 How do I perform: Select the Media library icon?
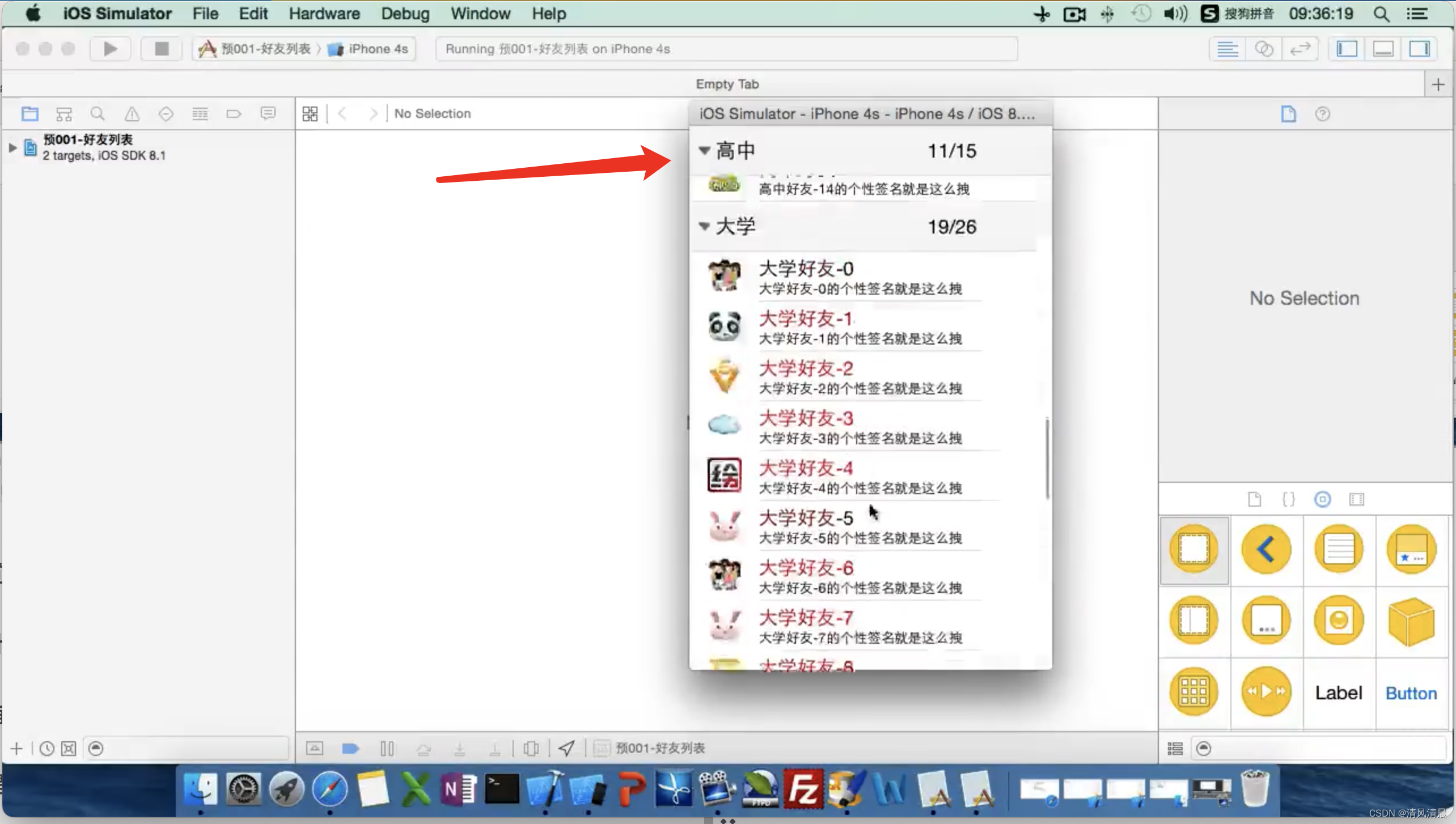click(x=1356, y=499)
